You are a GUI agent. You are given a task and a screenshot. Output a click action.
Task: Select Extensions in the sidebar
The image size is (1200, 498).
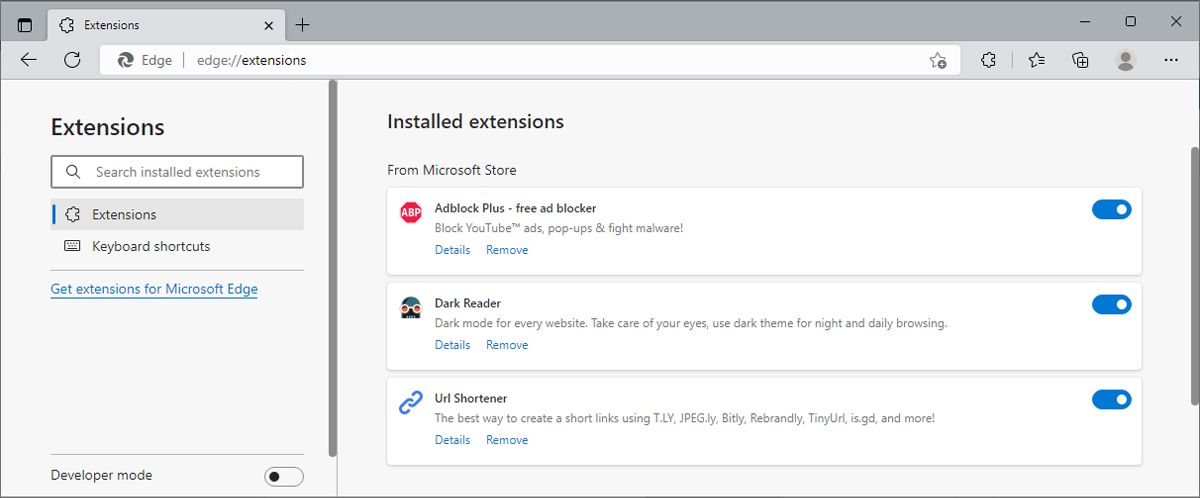177,214
